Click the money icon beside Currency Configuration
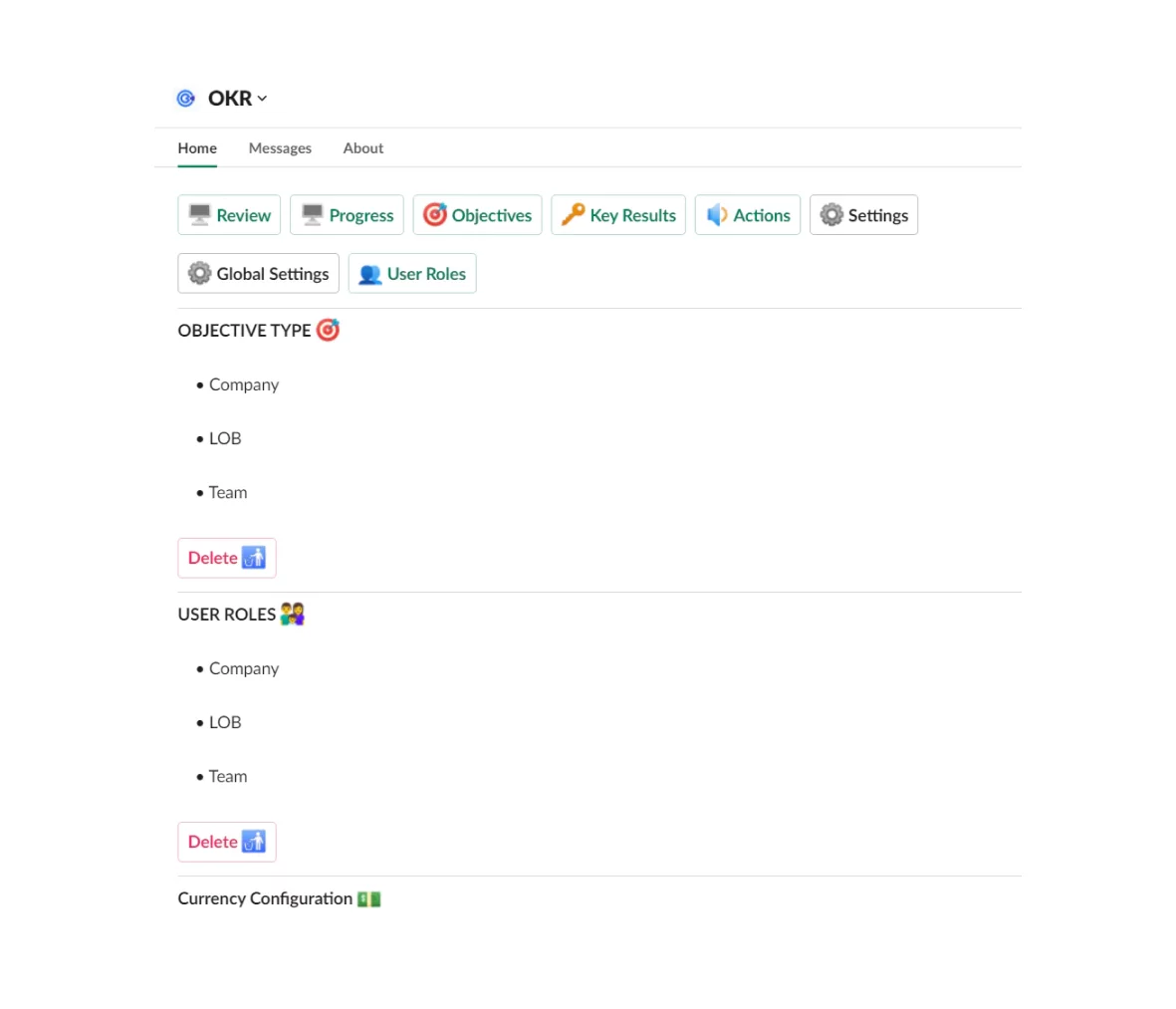1176x1009 pixels. point(368,897)
